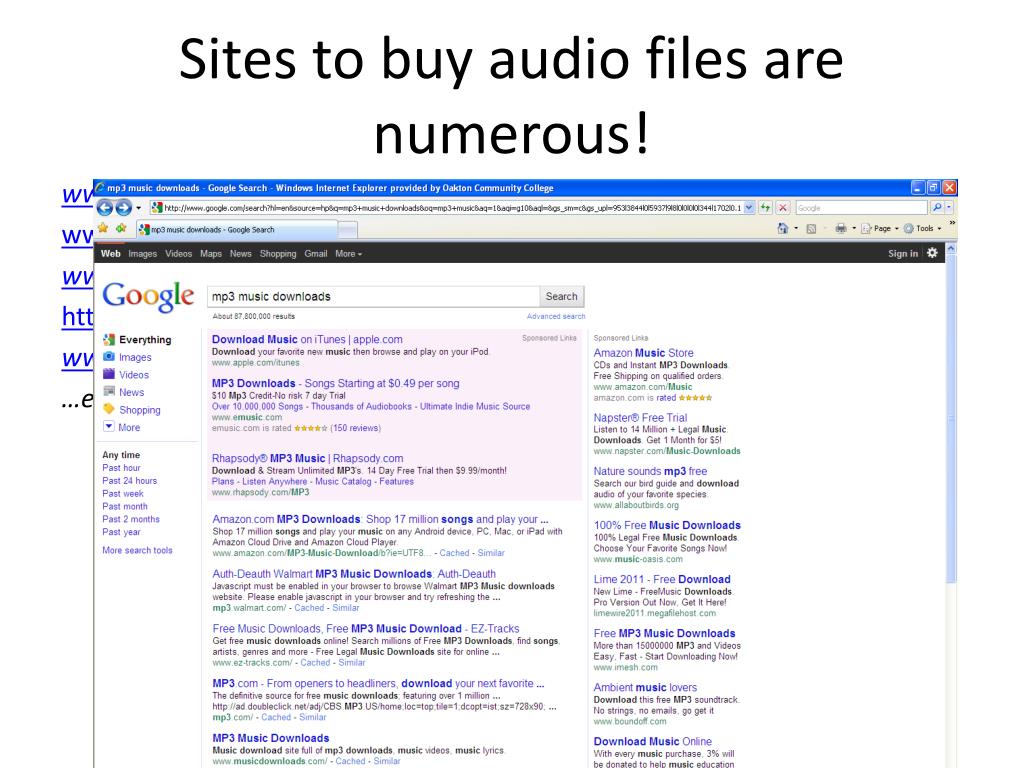Click the browser Back arrow button
The image size is (1024, 768).
tap(104, 208)
